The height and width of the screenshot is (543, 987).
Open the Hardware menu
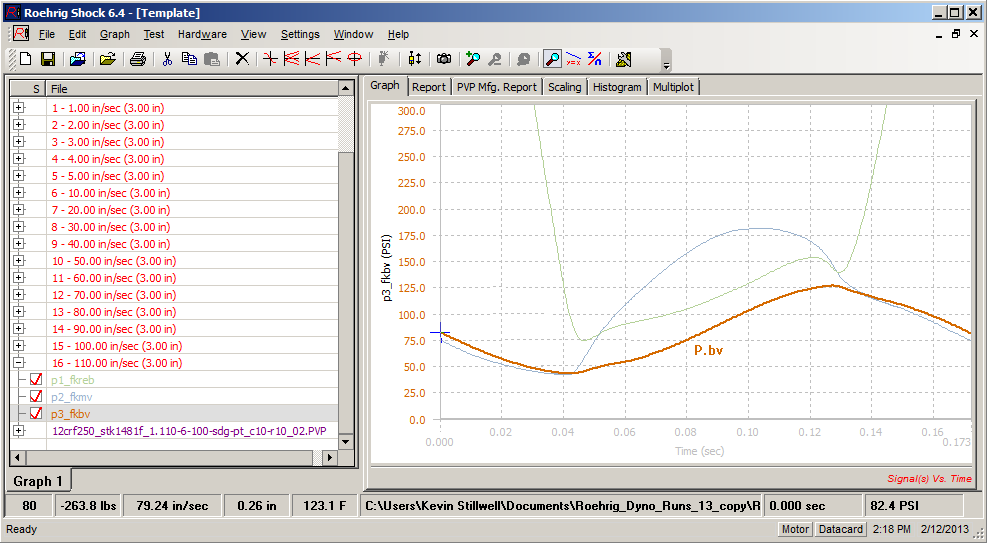click(202, 34)
